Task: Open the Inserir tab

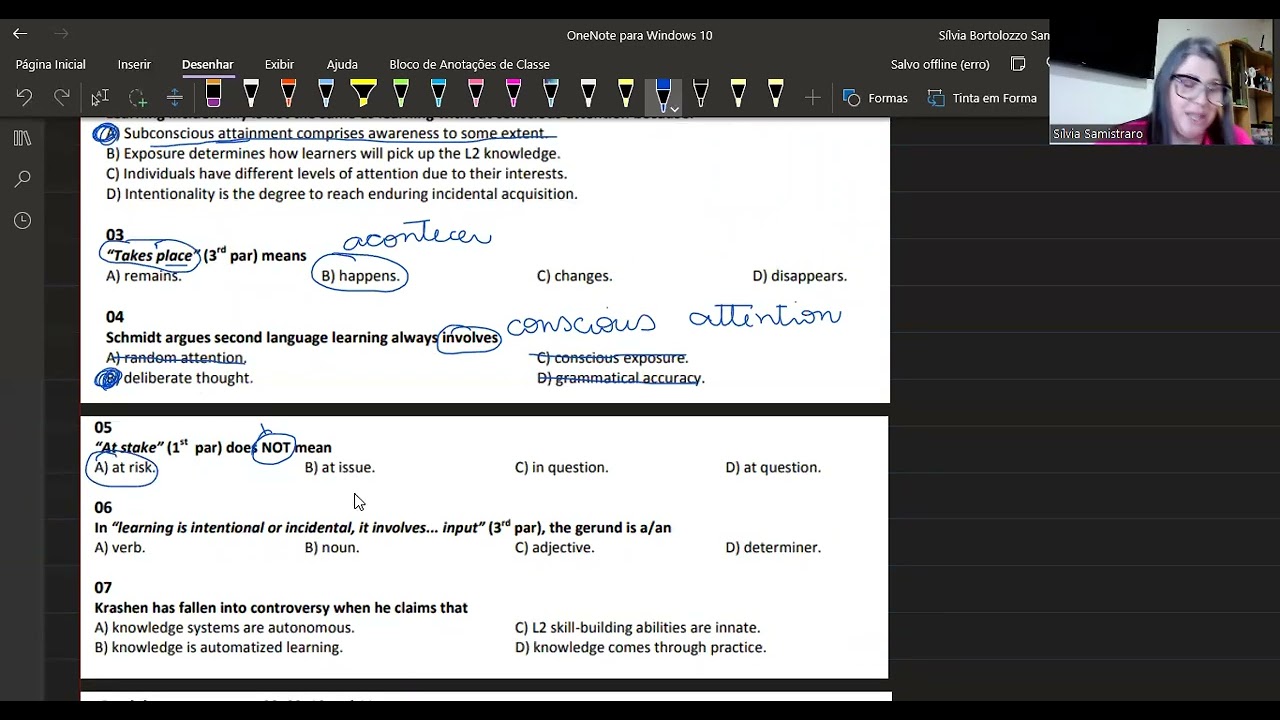Action: point(134,64)
